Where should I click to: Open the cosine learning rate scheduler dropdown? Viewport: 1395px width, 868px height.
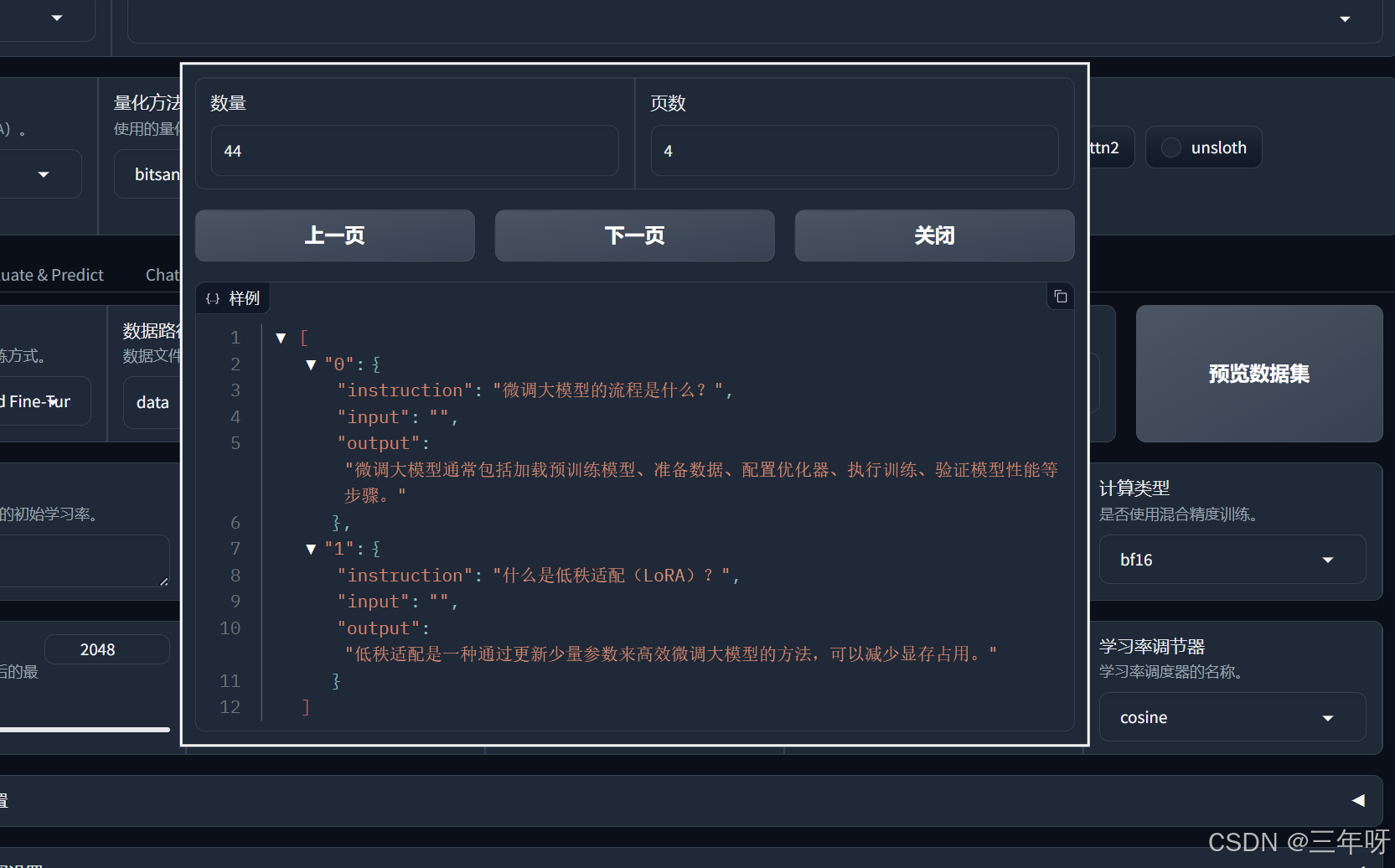1232,717
